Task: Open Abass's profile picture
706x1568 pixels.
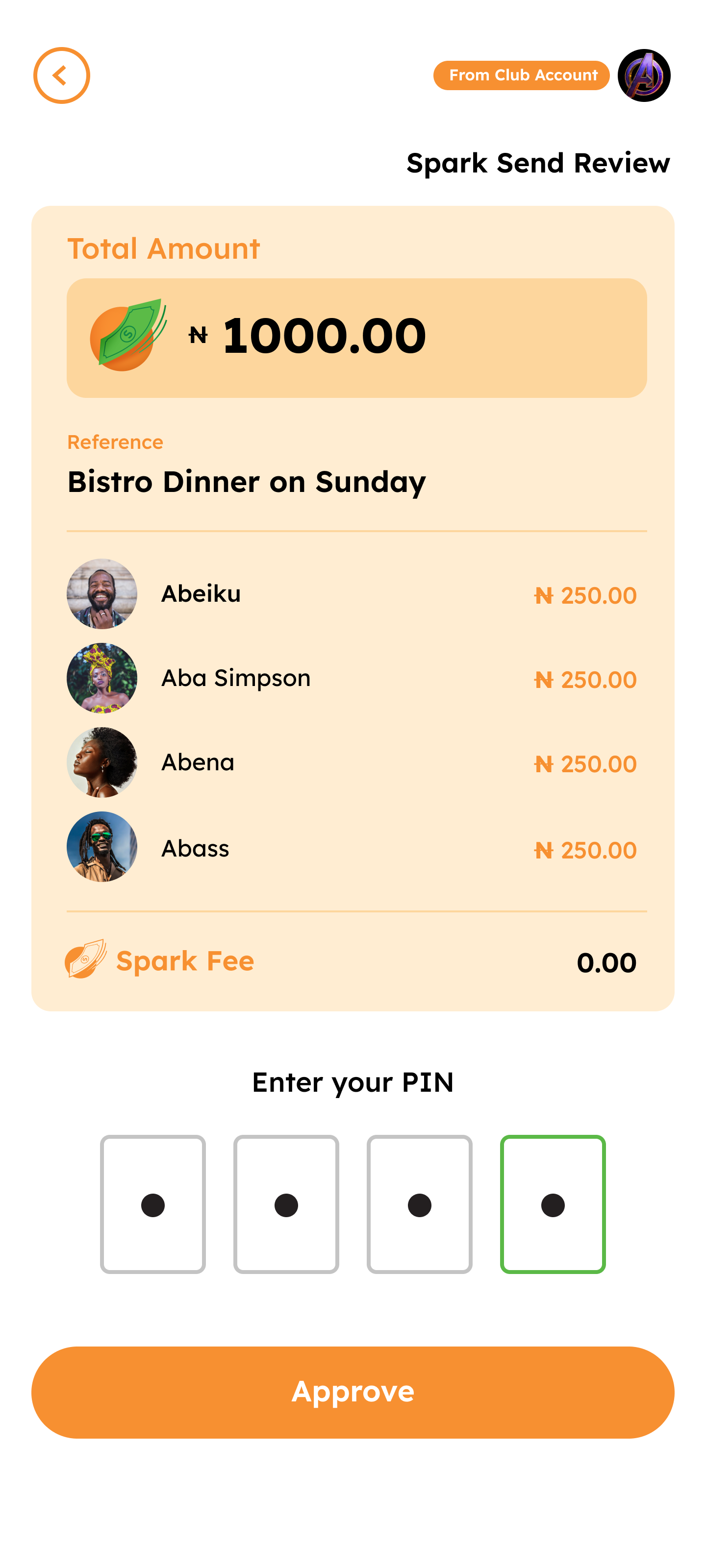Action: pos(101,847)
